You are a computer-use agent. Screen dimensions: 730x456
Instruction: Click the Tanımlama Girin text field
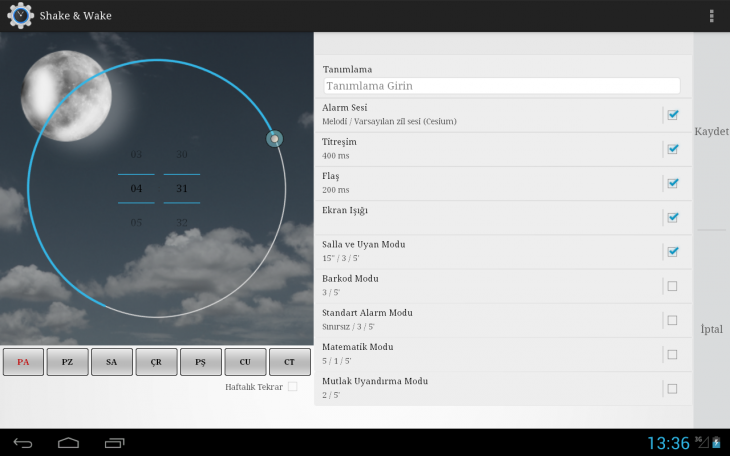pos(501,87)
